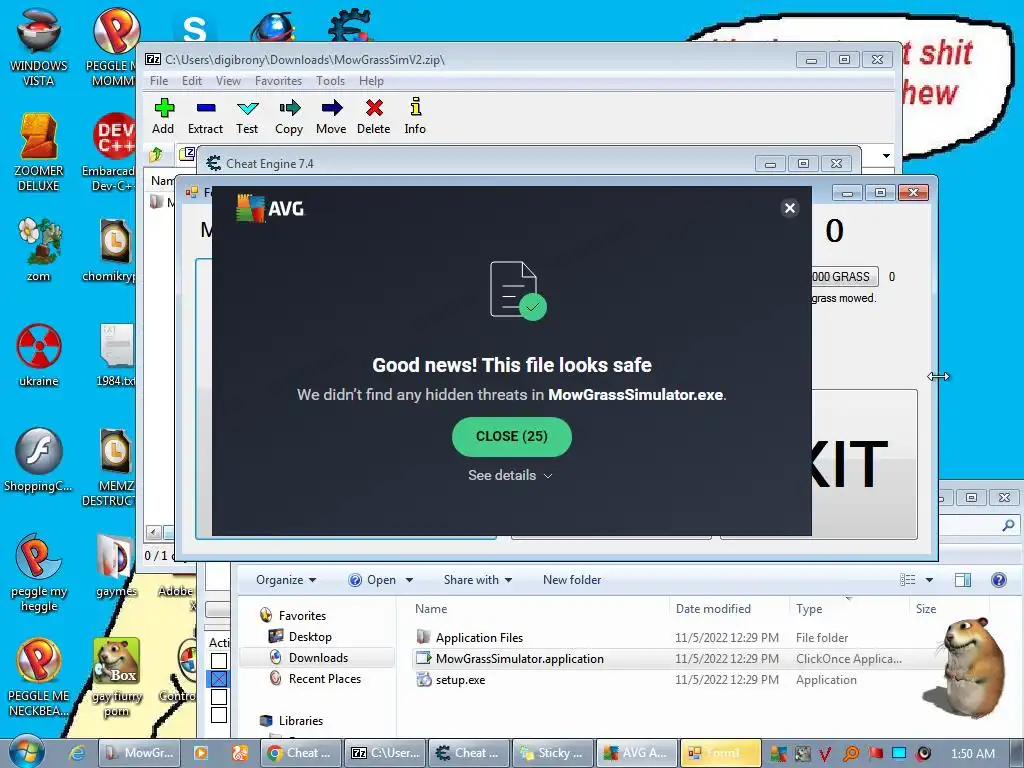Click the green CLOSE (25) button
This screenshot has width=1024, height=768.
(511, 436)
